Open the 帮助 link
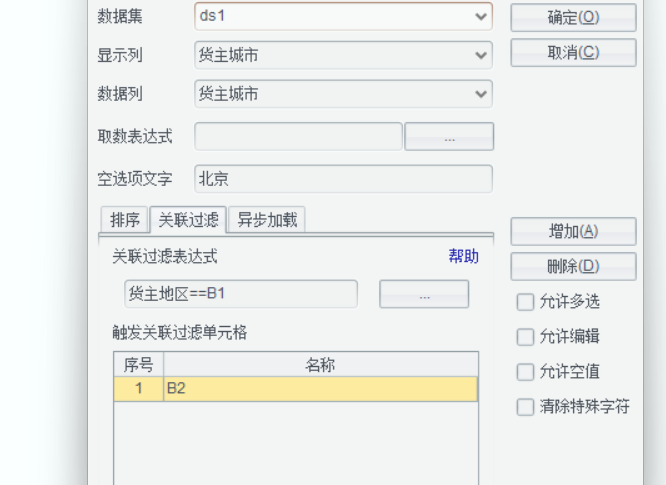This screenshot has height=485, width=666. 463,257
